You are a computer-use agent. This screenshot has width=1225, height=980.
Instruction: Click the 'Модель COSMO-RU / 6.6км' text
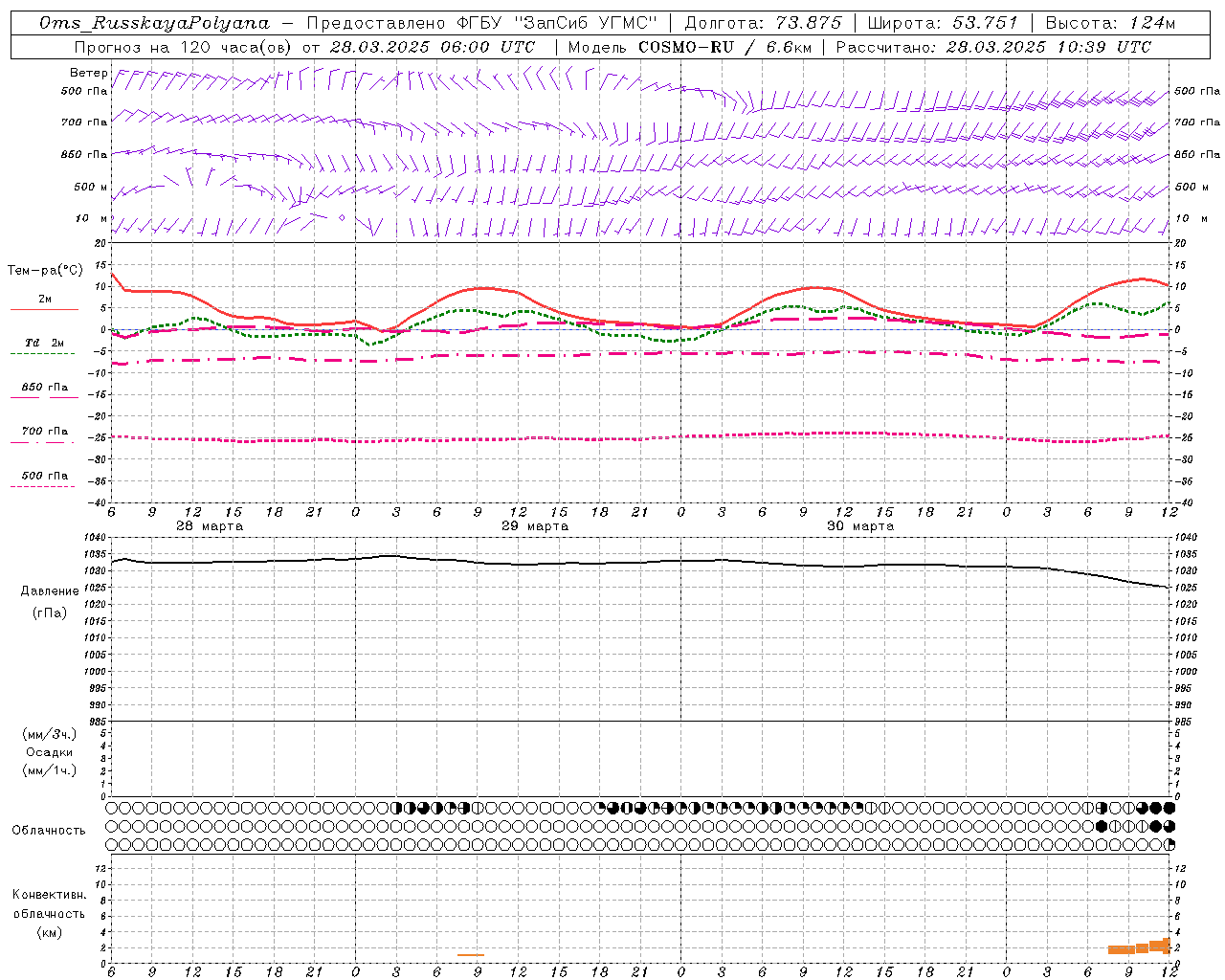click(x=690, y=47)
